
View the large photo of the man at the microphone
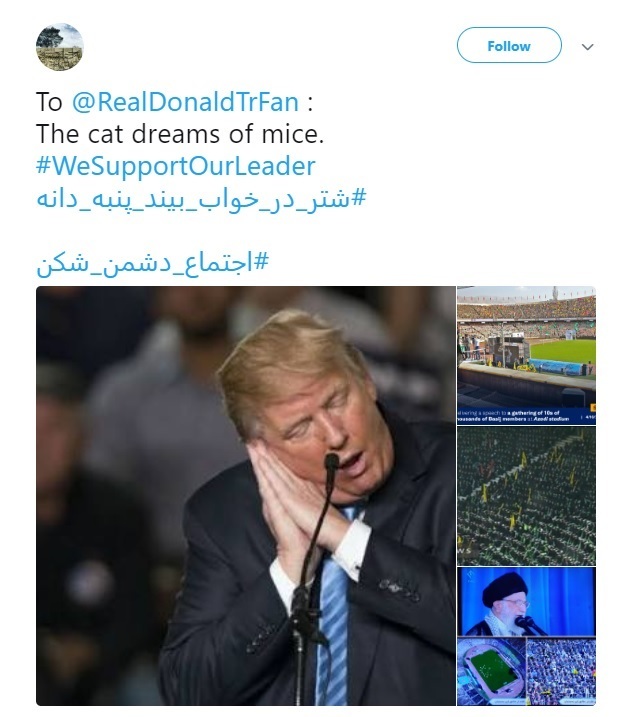(246, 496)
